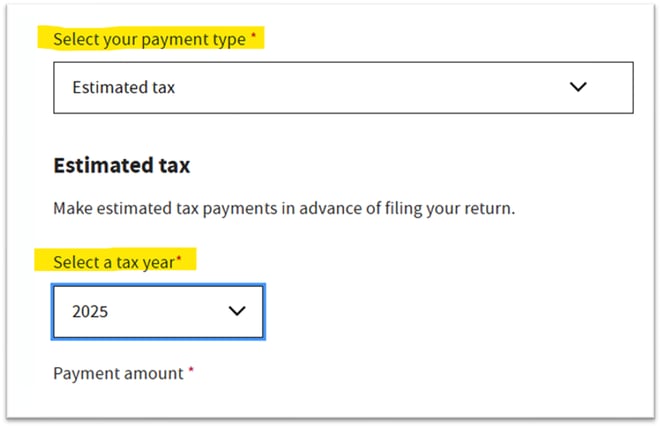Click the red asterisk after Payment amount
Screen dimensions: 661x427
pyautogui.click(x=191, y=371)
